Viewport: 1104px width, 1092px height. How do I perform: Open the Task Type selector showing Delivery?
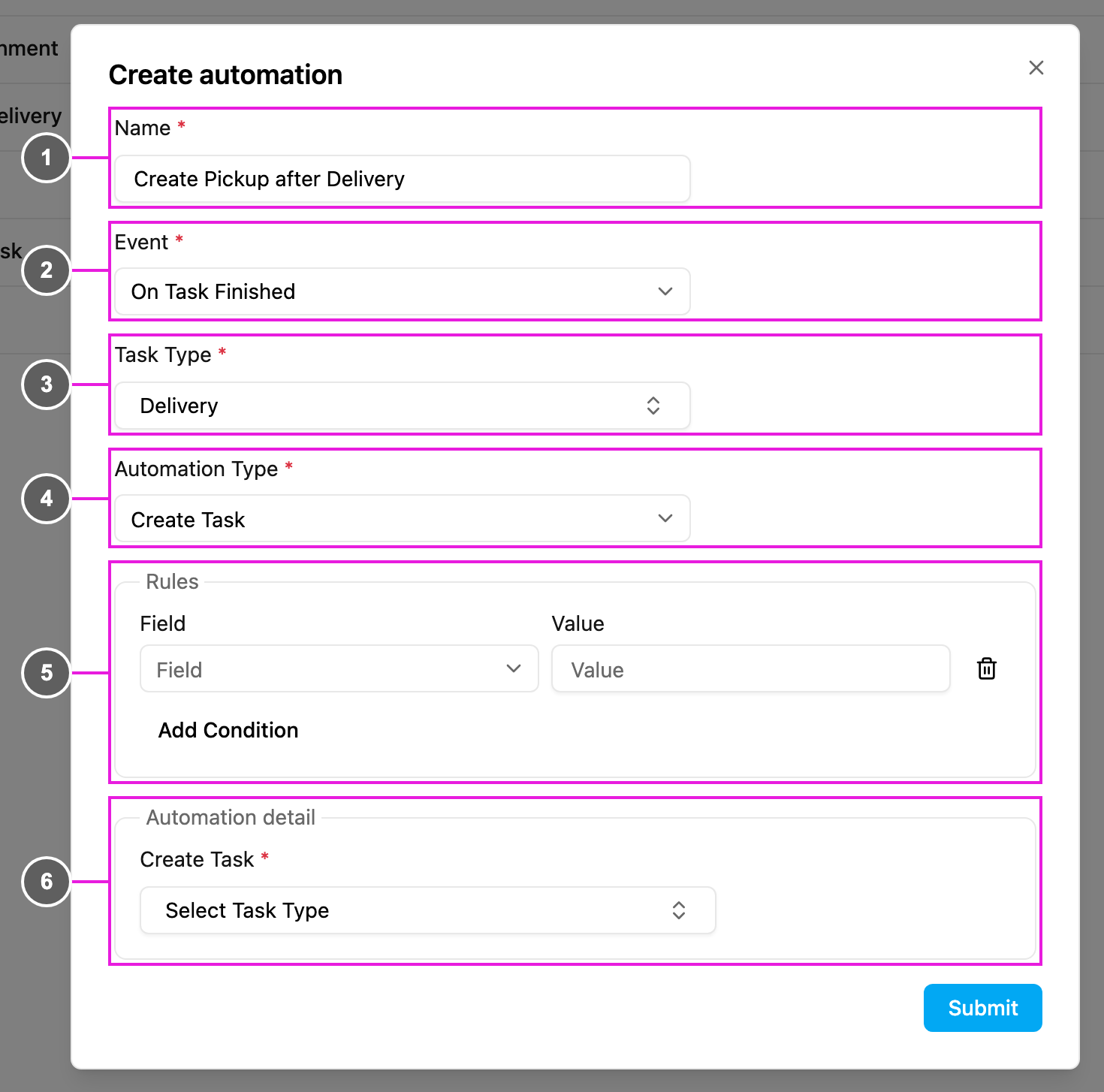click(403, 406)
